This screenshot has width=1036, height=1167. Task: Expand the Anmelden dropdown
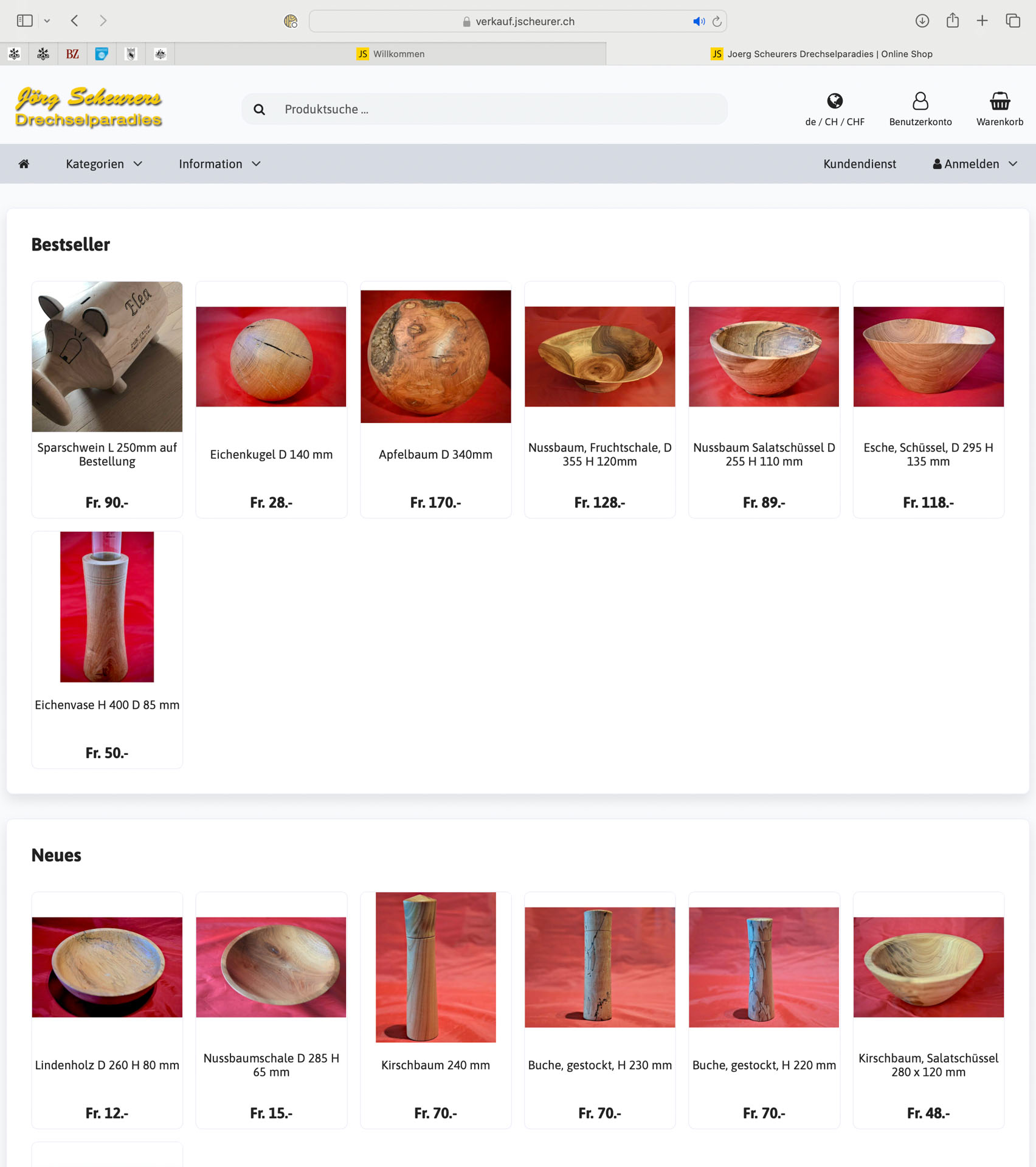pyautogui.click(x=975, y=164)
